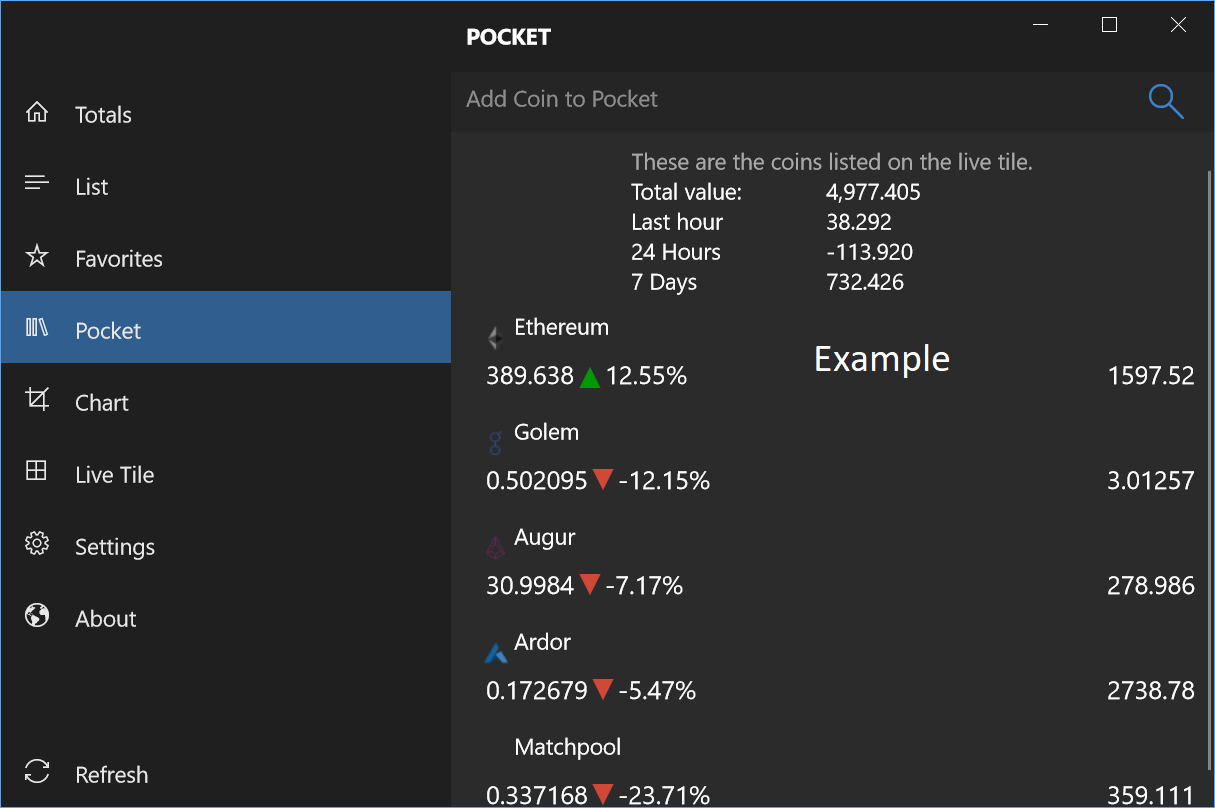Click the Refresh arrows icon
Screen dimensions: 1215x808
[37, 772]
